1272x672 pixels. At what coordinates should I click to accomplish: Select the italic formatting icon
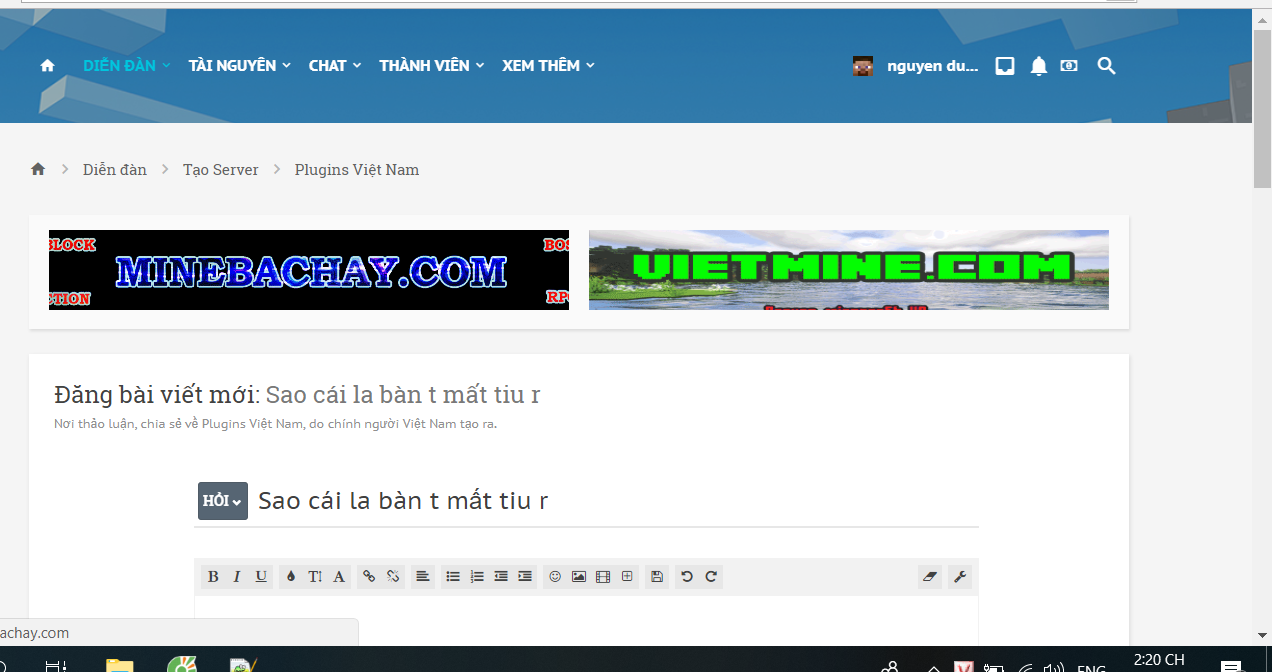pos(237,576)
